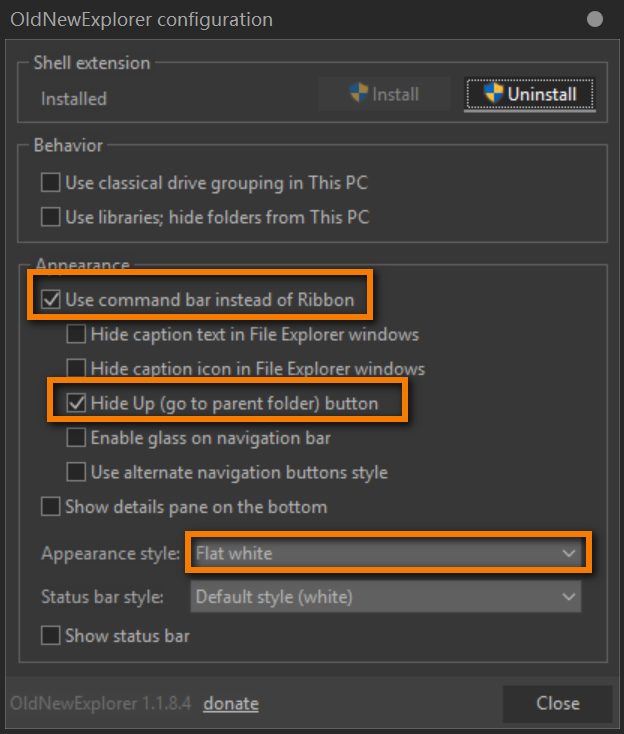Click the round dot in title bar
624x734 pixels.
tap(595, 19)
